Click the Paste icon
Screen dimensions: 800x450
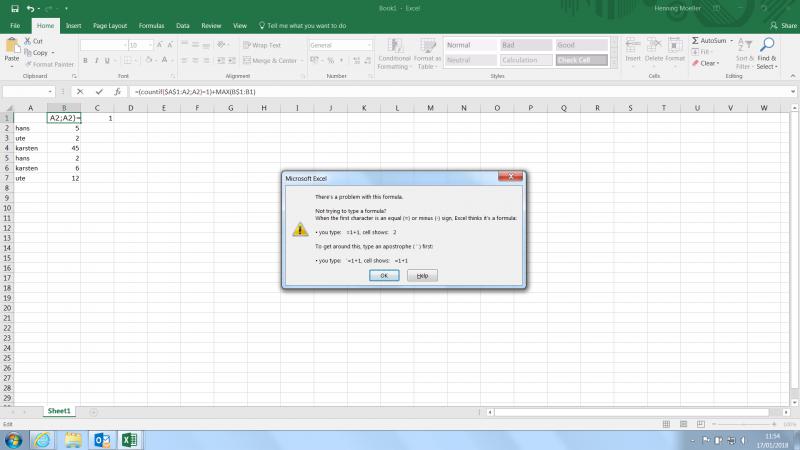click(12, 46)
